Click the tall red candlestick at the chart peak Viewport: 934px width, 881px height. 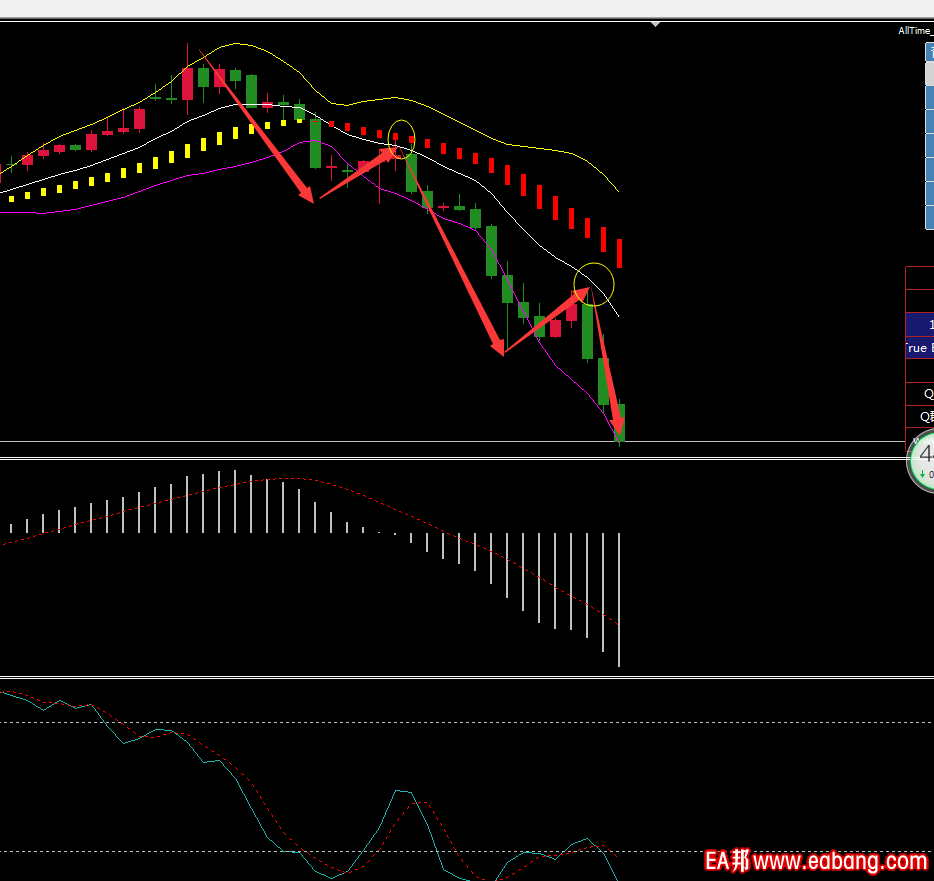click(x=187, y=83)
